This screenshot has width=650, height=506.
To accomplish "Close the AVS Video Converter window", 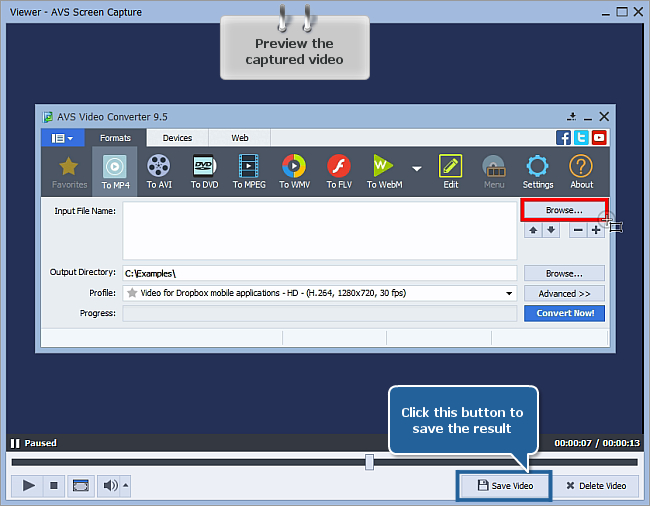I will tap(604, 117).
